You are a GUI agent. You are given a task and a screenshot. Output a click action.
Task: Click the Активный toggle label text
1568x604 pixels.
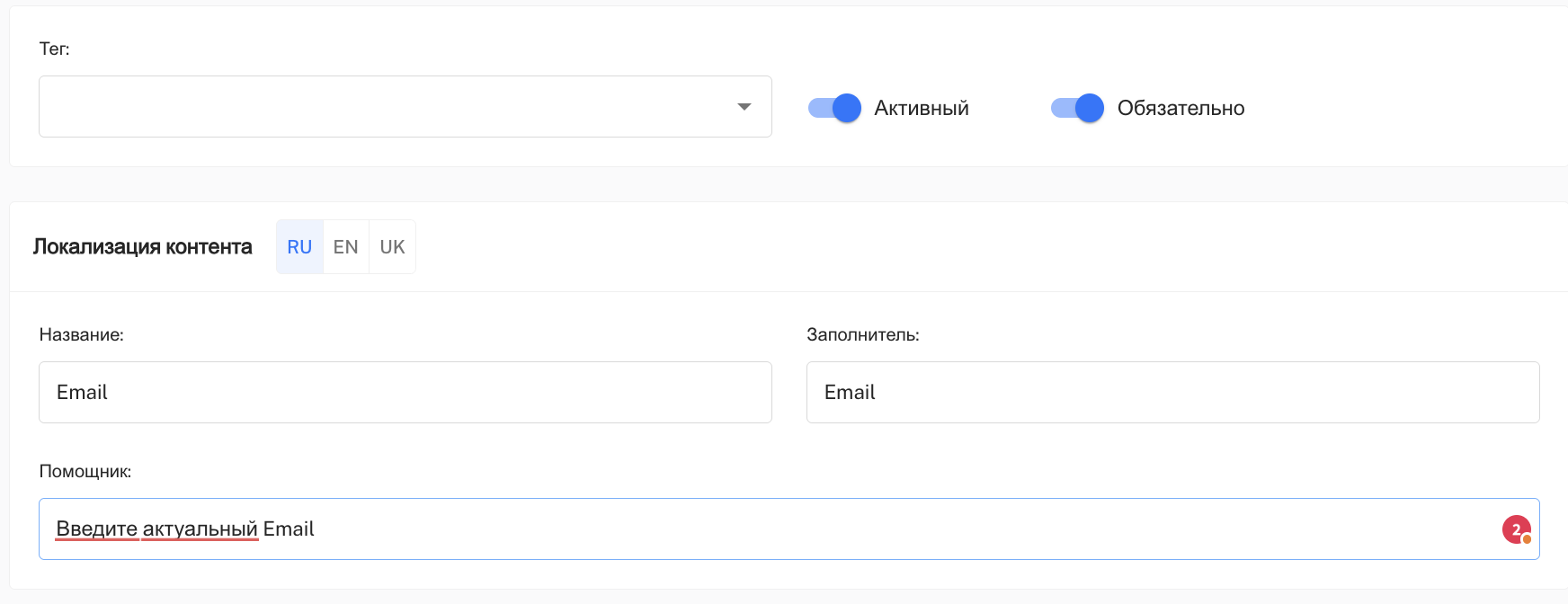tap(921, 108)
